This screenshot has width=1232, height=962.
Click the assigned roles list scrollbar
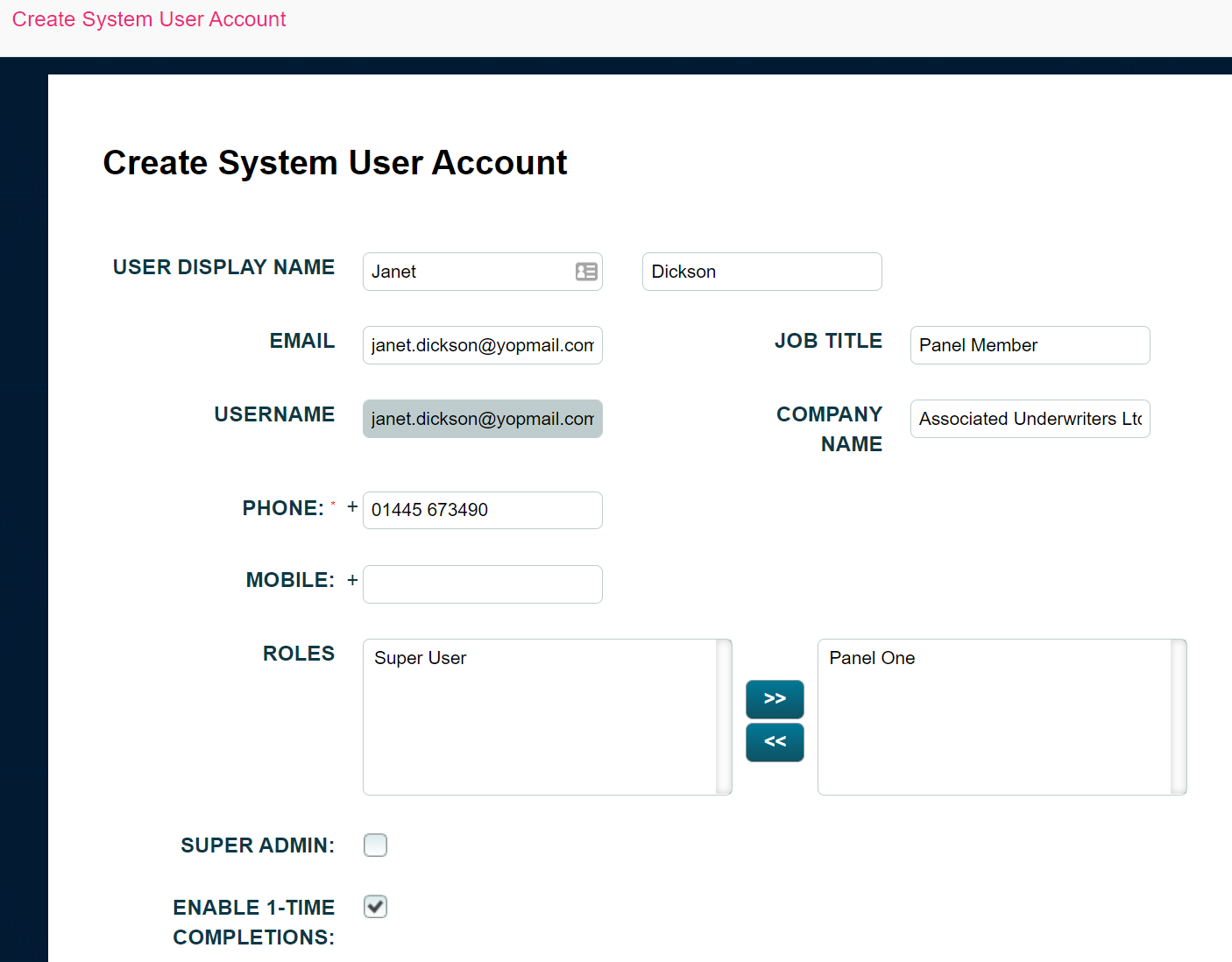1179,717
